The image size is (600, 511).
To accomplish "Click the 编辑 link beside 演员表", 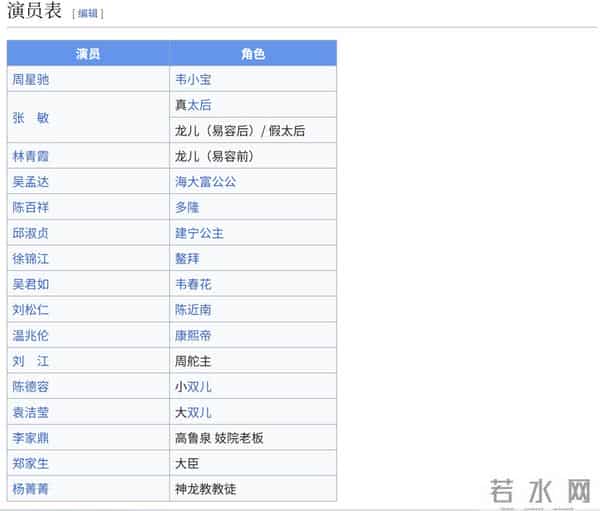I will [x=87, y=13].
